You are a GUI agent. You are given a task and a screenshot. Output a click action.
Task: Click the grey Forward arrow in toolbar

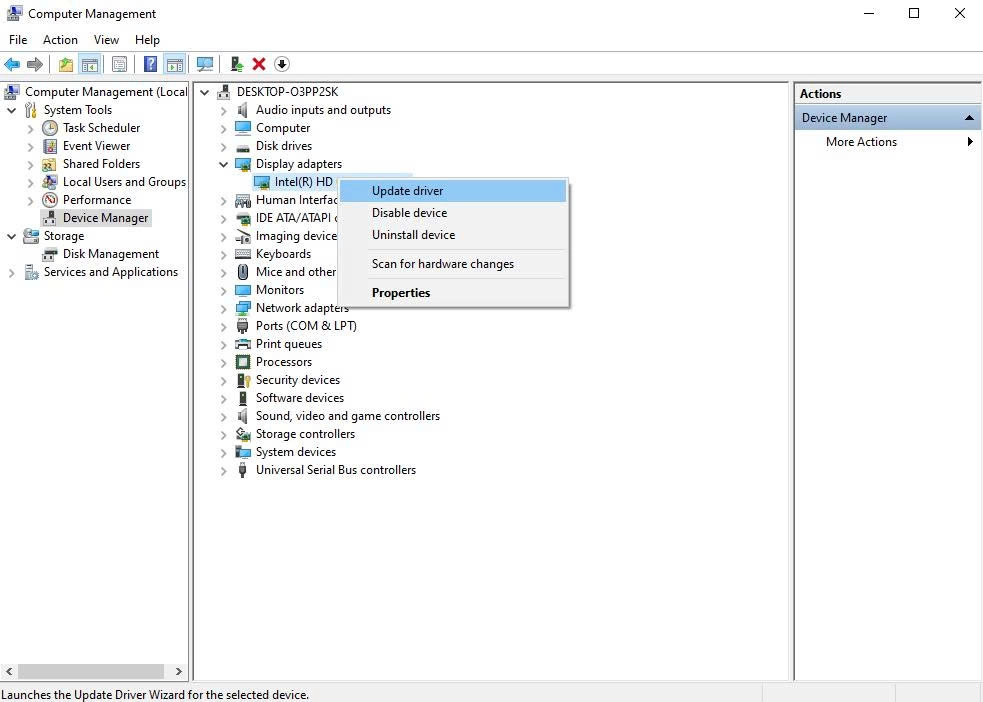point(35,64)
